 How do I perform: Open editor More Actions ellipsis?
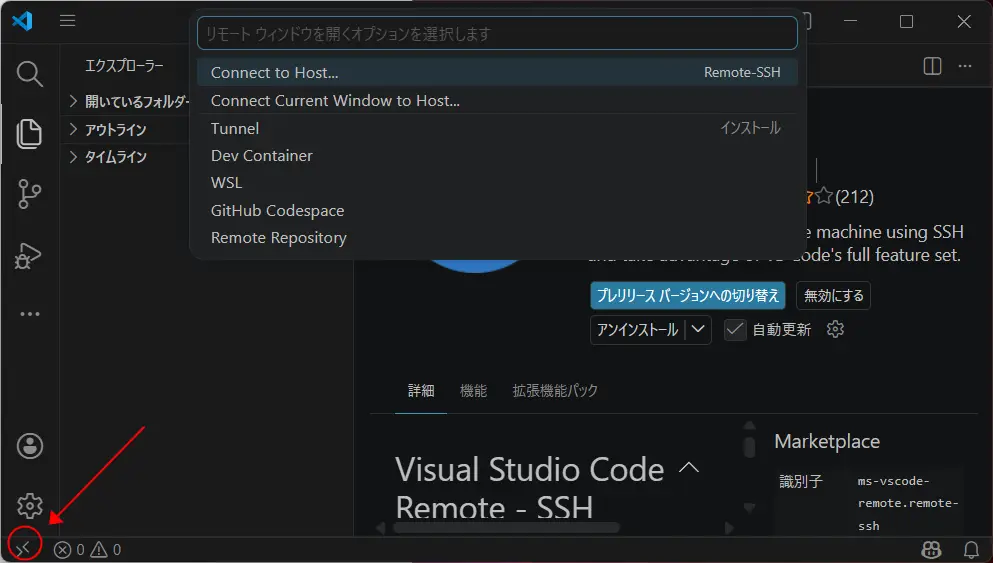click(965, 66)
